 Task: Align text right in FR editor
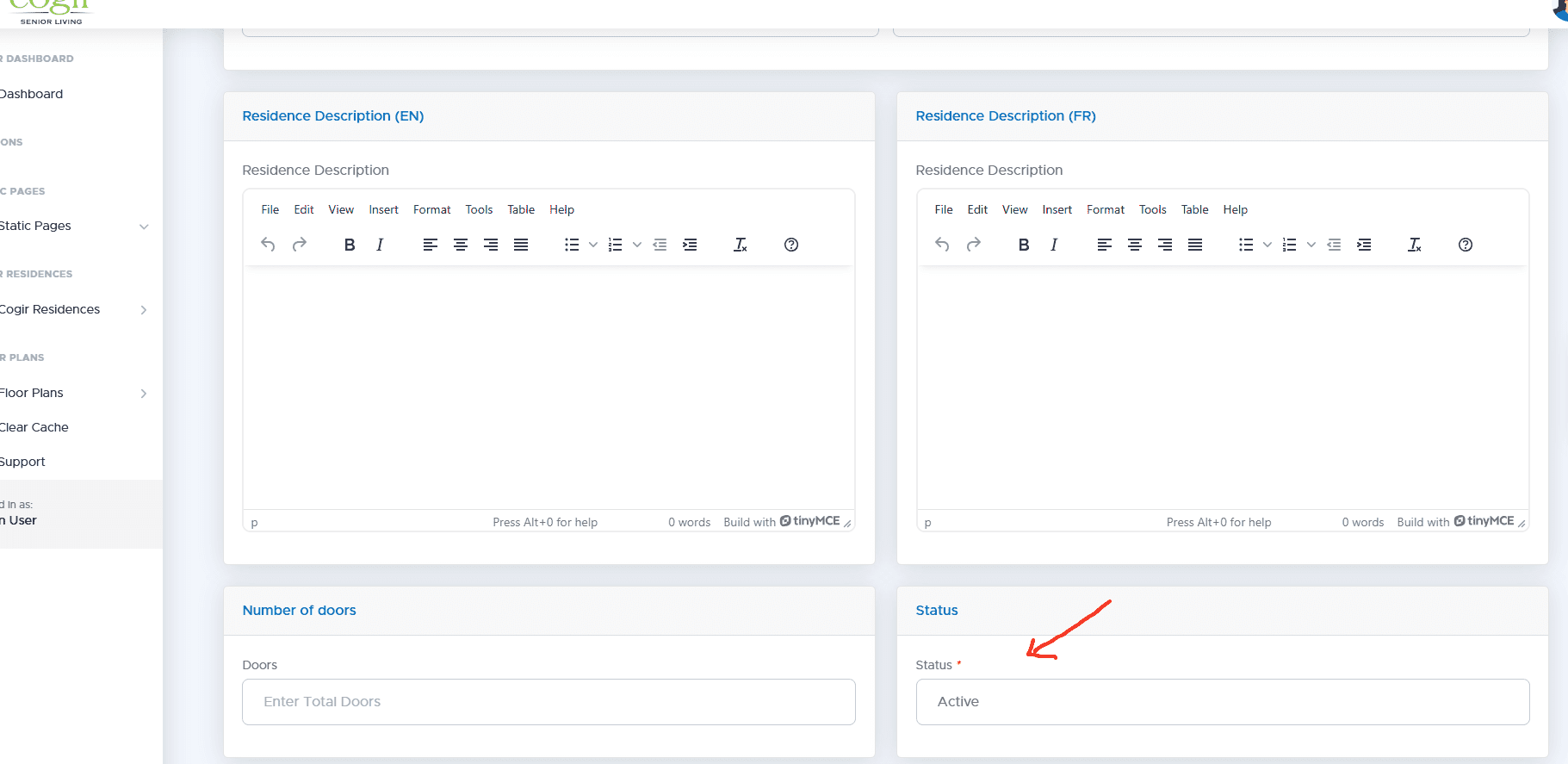click(x=1165, y=245)
